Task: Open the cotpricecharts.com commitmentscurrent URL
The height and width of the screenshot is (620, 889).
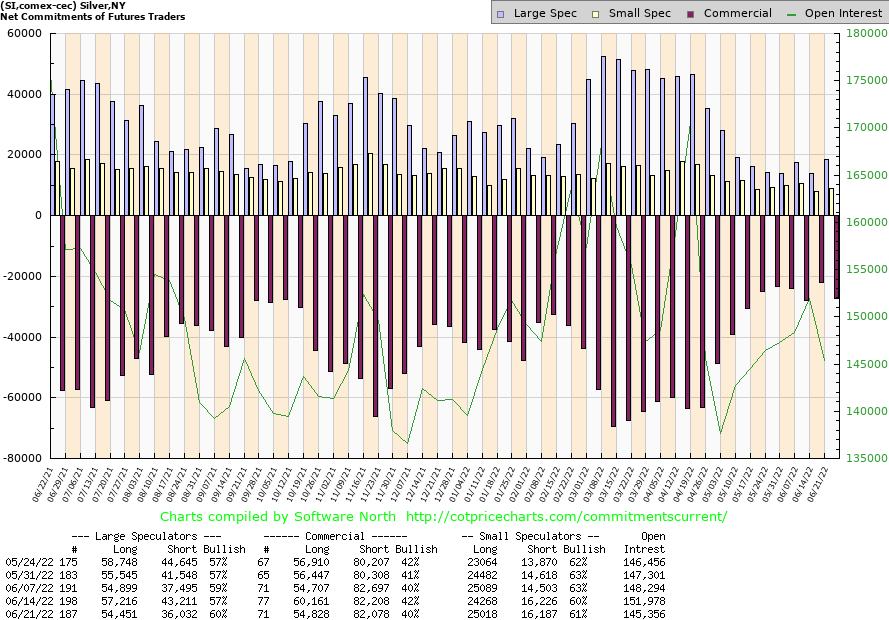Action: (x=565, y=517)
